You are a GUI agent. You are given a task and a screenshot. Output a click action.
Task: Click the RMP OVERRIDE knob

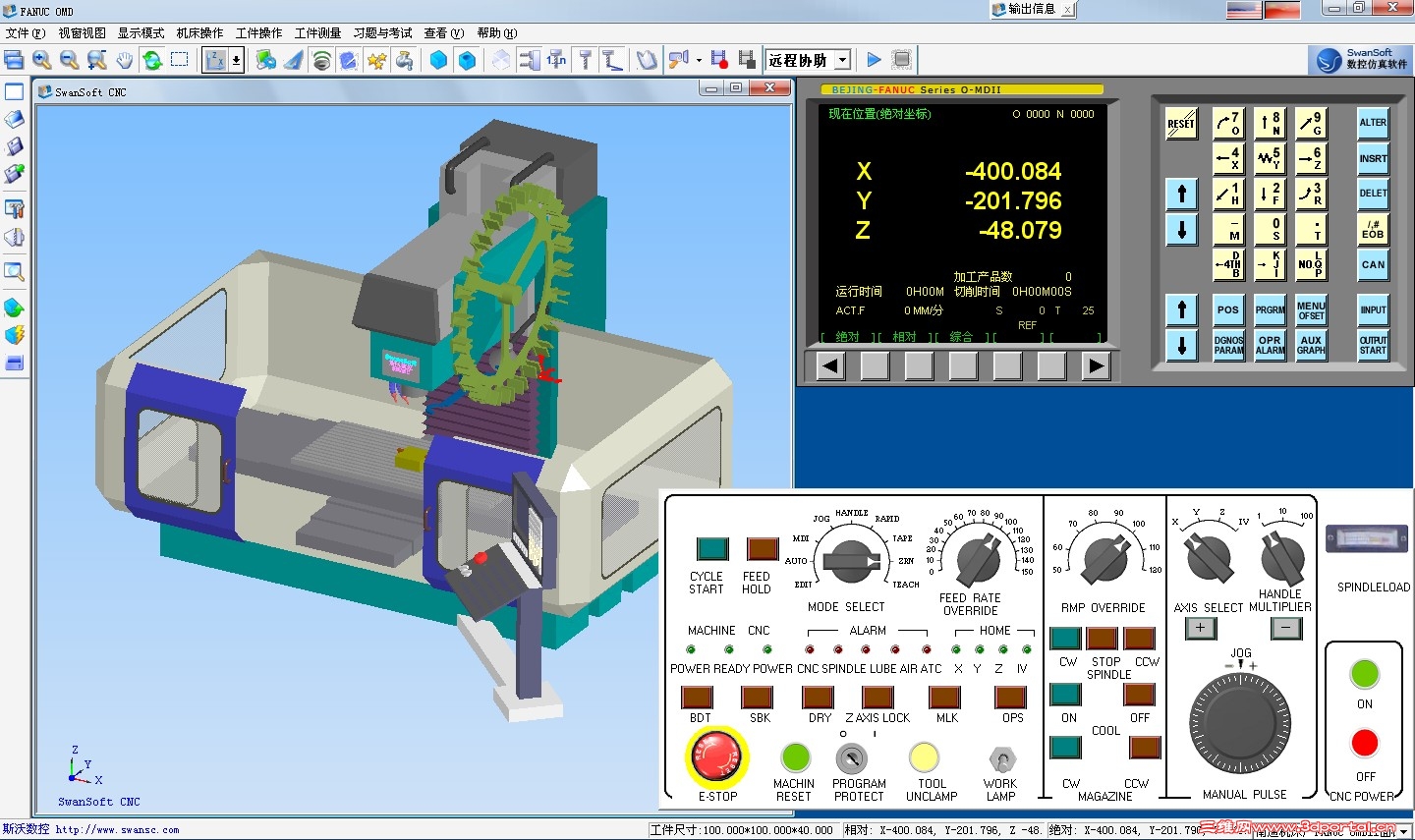point(1106,561)
